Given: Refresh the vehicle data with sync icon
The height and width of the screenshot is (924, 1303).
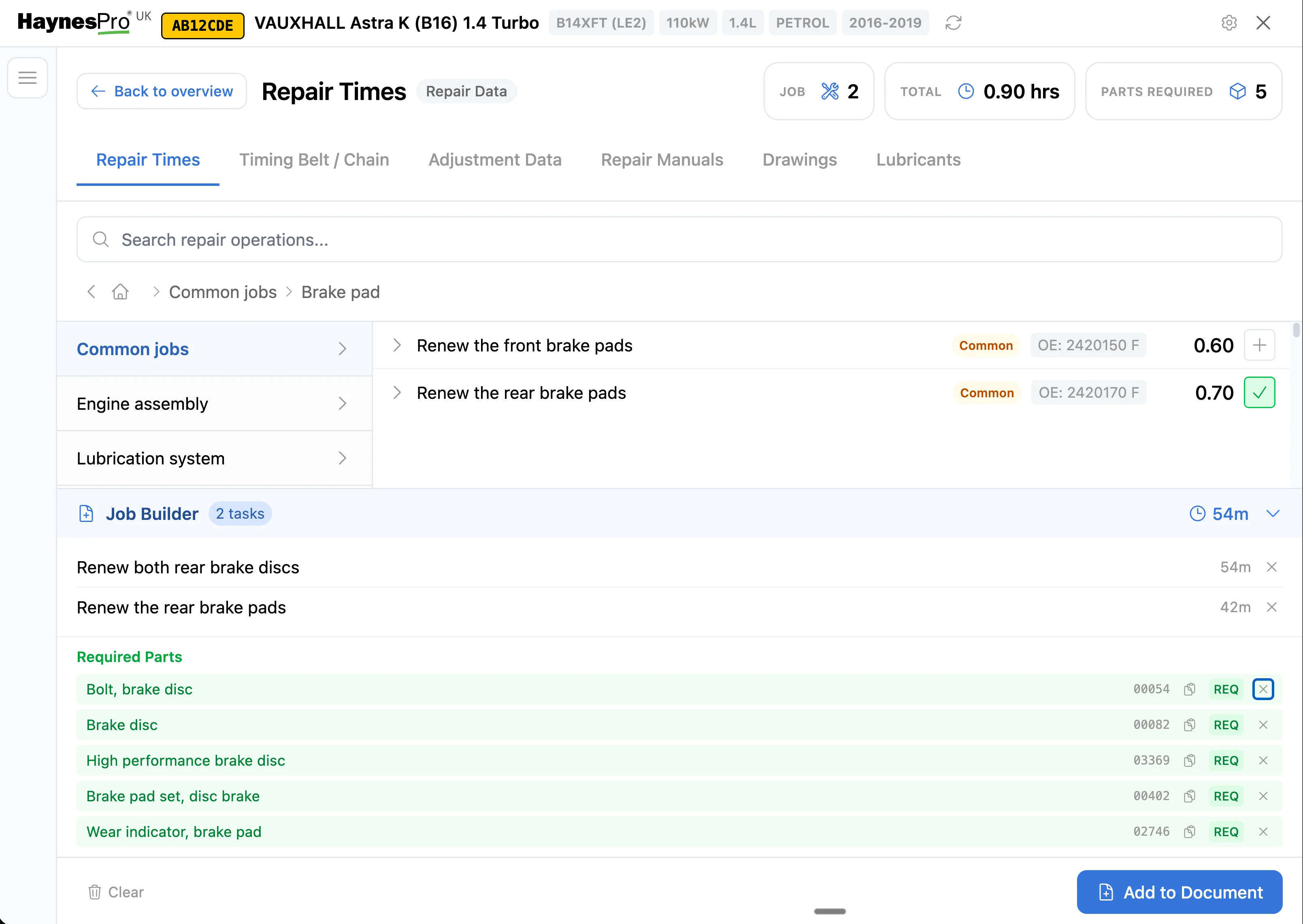Looking at the screenshot, I should click(953, 23).
